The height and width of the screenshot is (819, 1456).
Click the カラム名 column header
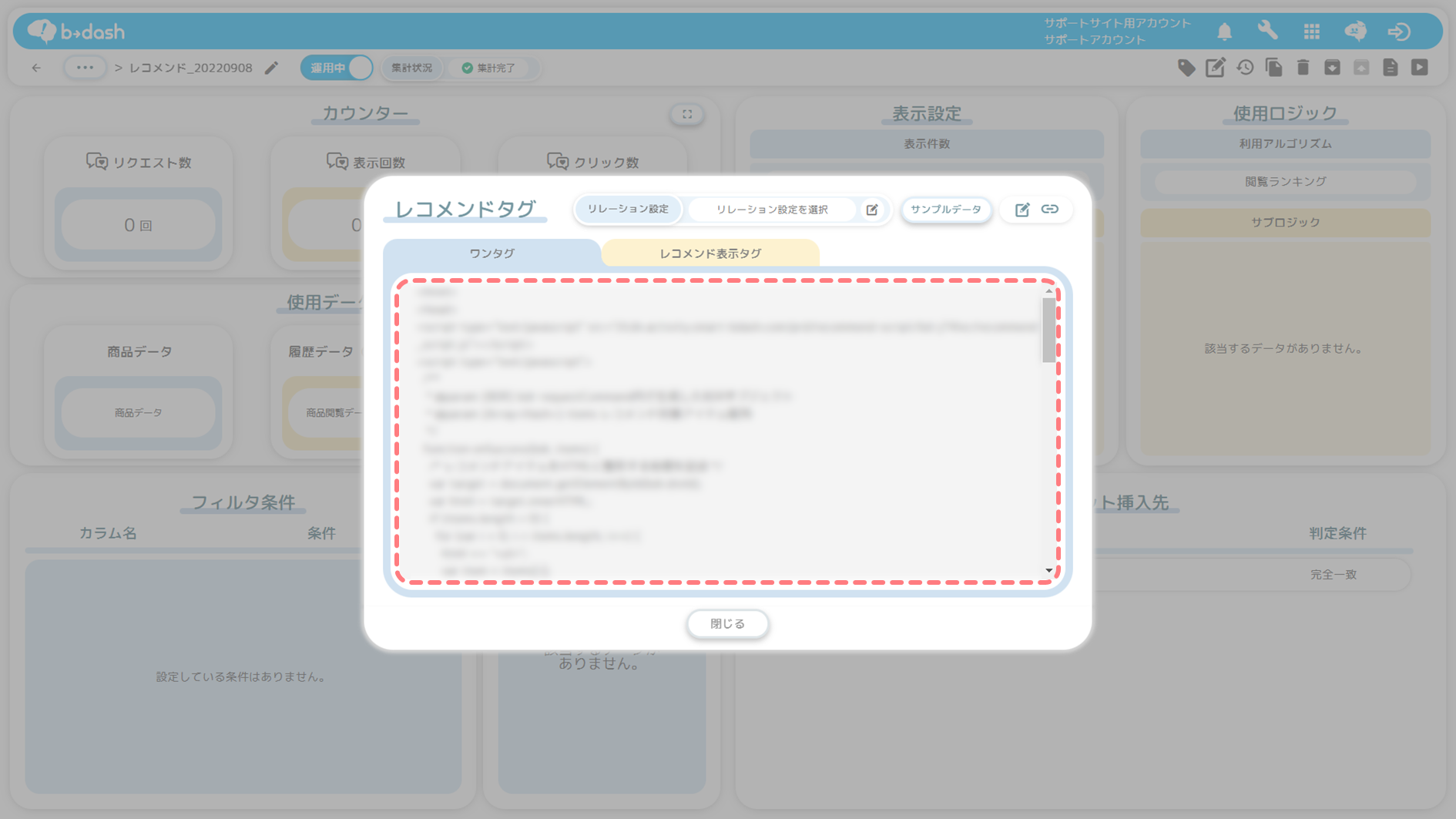point(108,533)
